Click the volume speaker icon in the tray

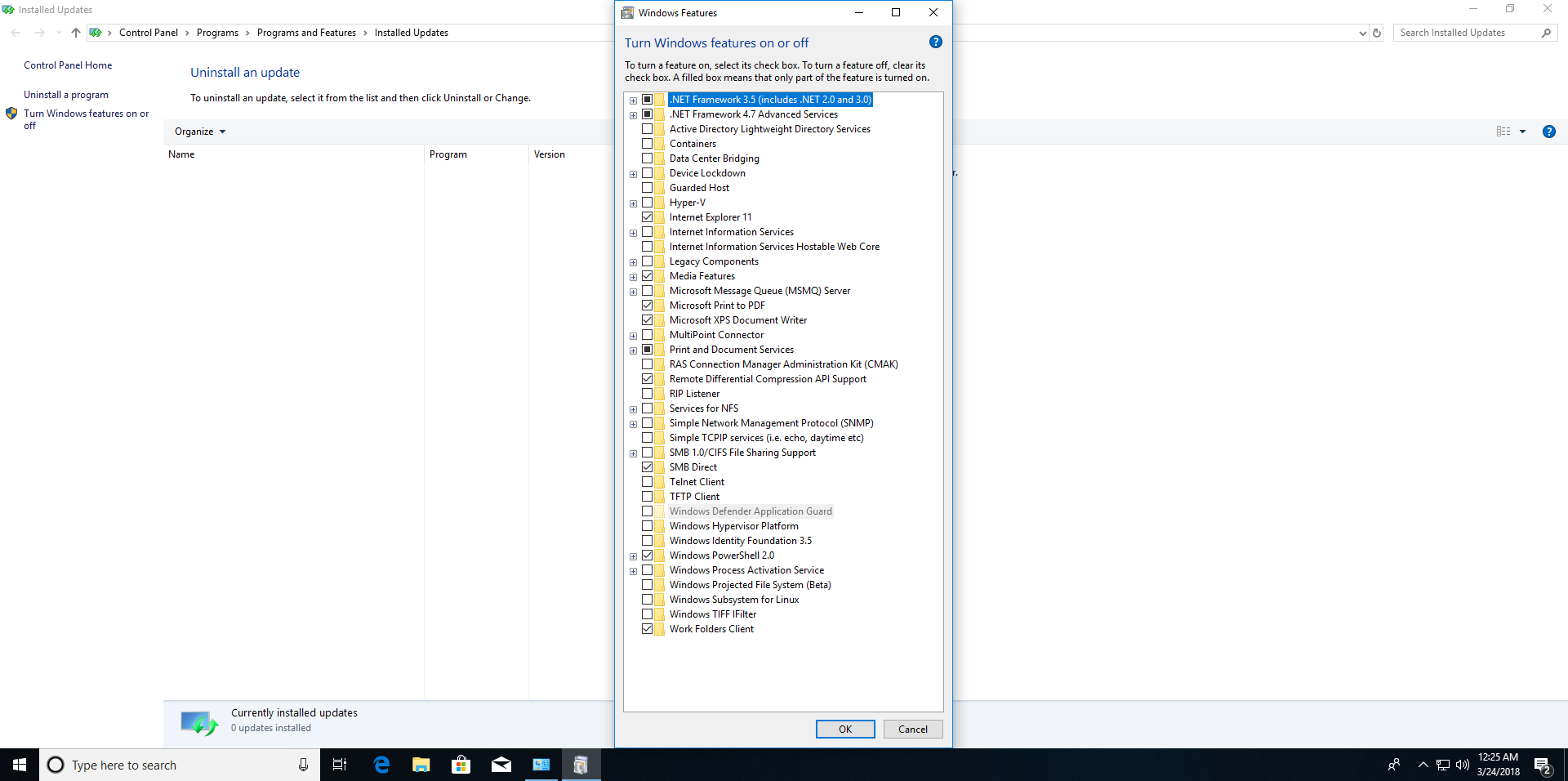[x=1463, y=765]
